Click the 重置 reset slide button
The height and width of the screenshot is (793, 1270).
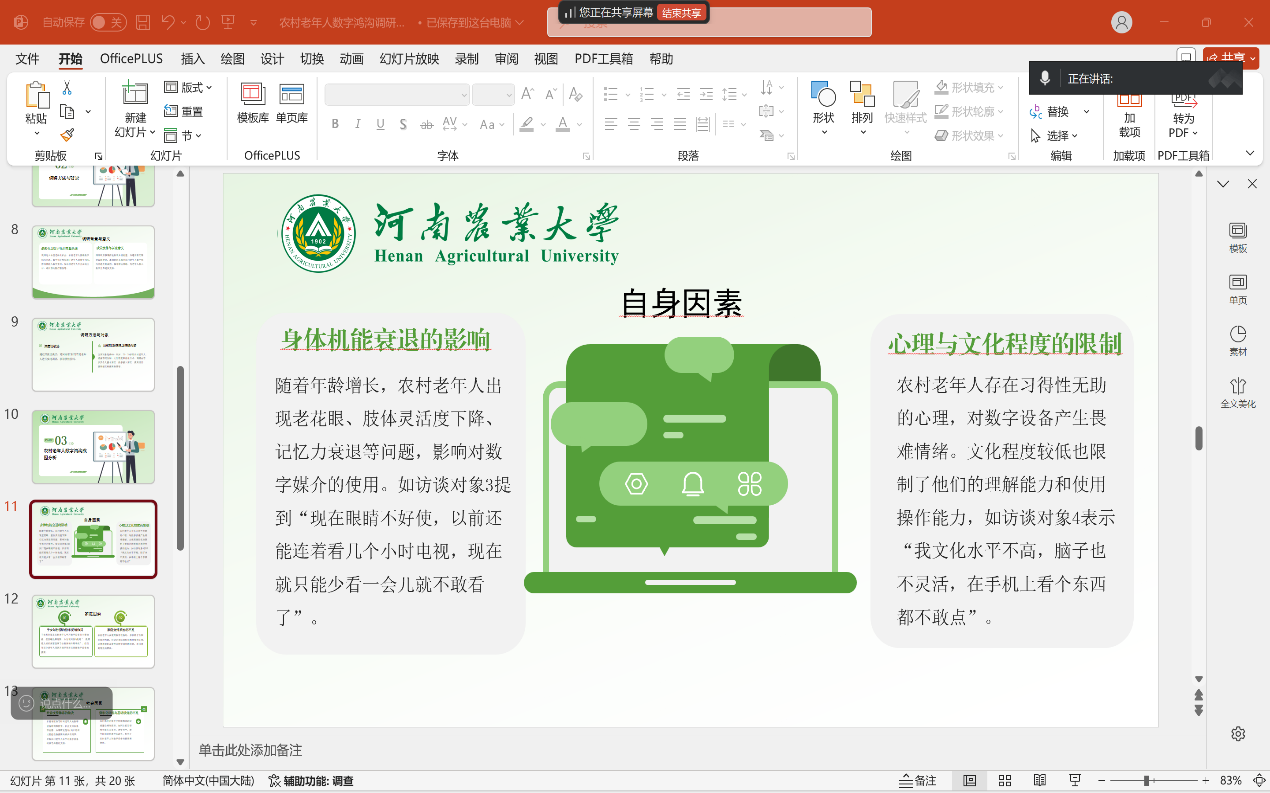pyautogui.click(x=184, y=112)
